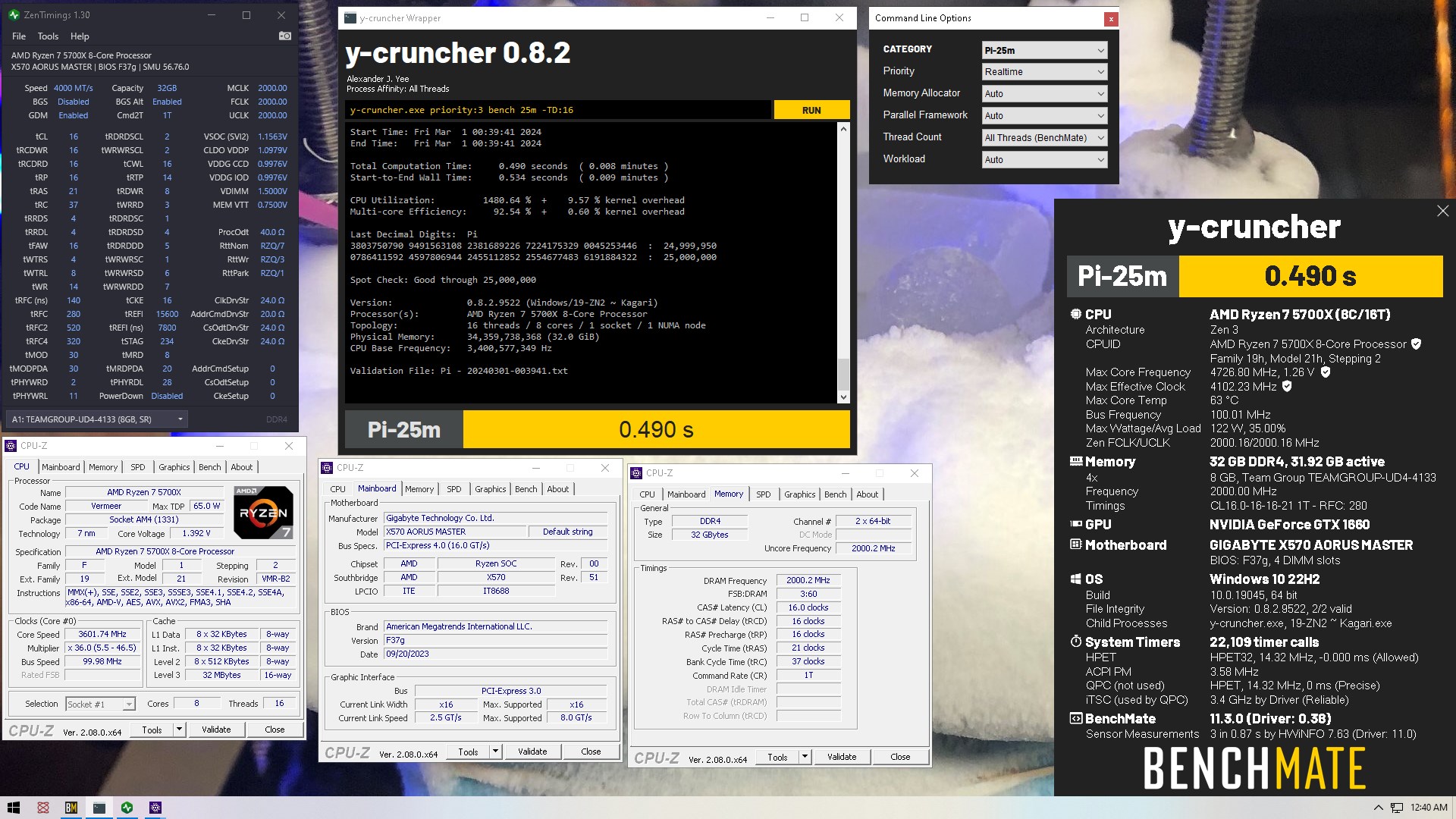Switch to y-cruncher console taskbar icon

coord(99,808)
